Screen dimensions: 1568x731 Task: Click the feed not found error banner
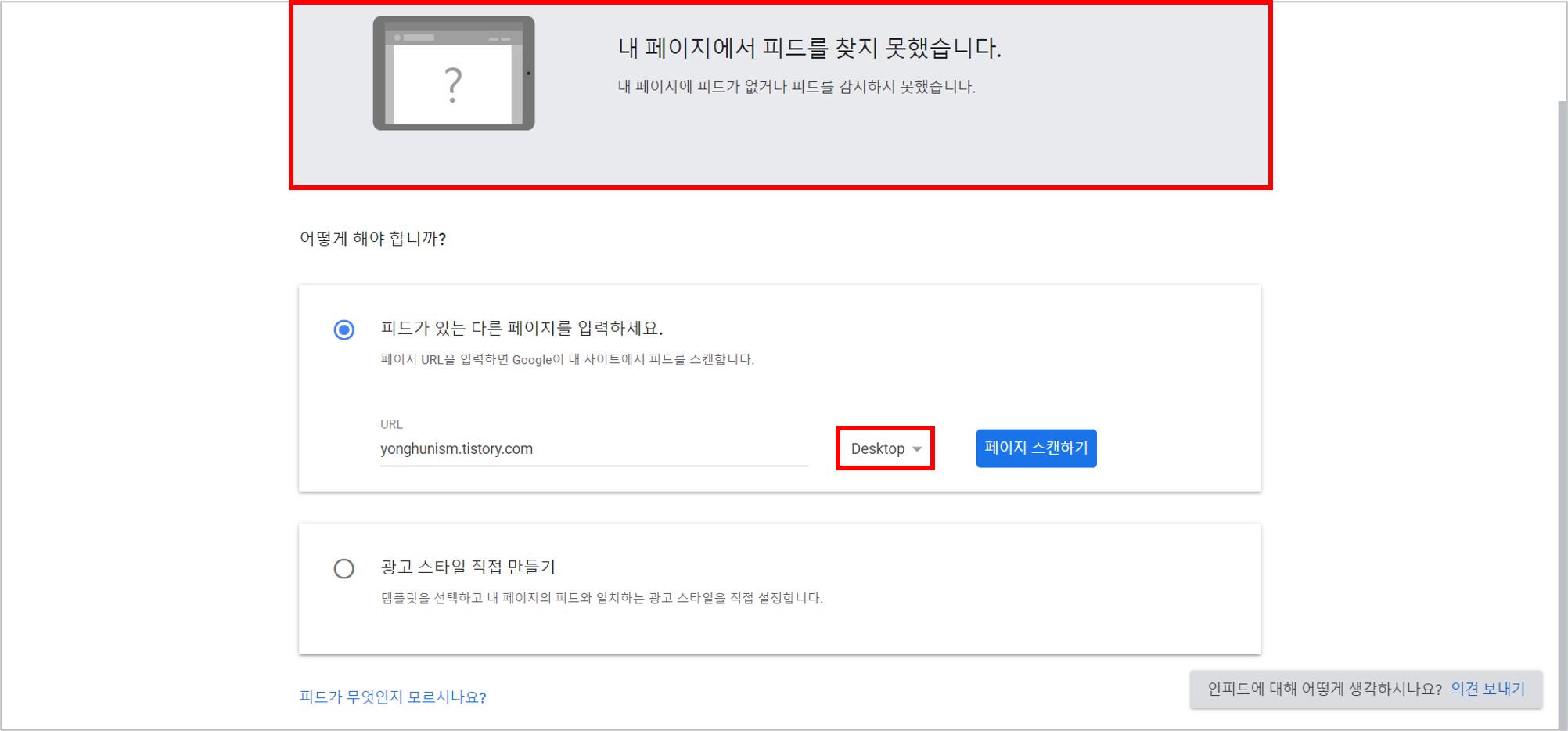(x=781, y=95)
